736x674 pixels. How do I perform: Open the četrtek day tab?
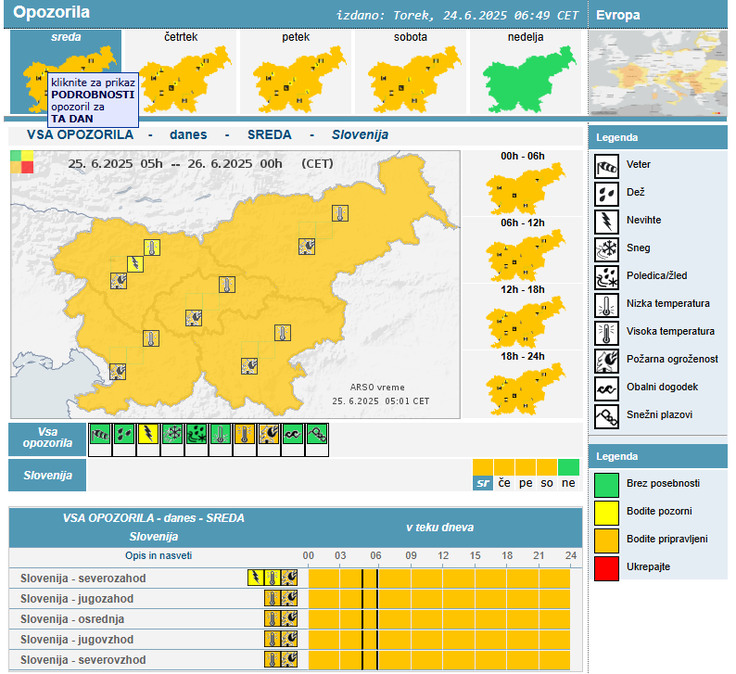[x=181, y=72]
